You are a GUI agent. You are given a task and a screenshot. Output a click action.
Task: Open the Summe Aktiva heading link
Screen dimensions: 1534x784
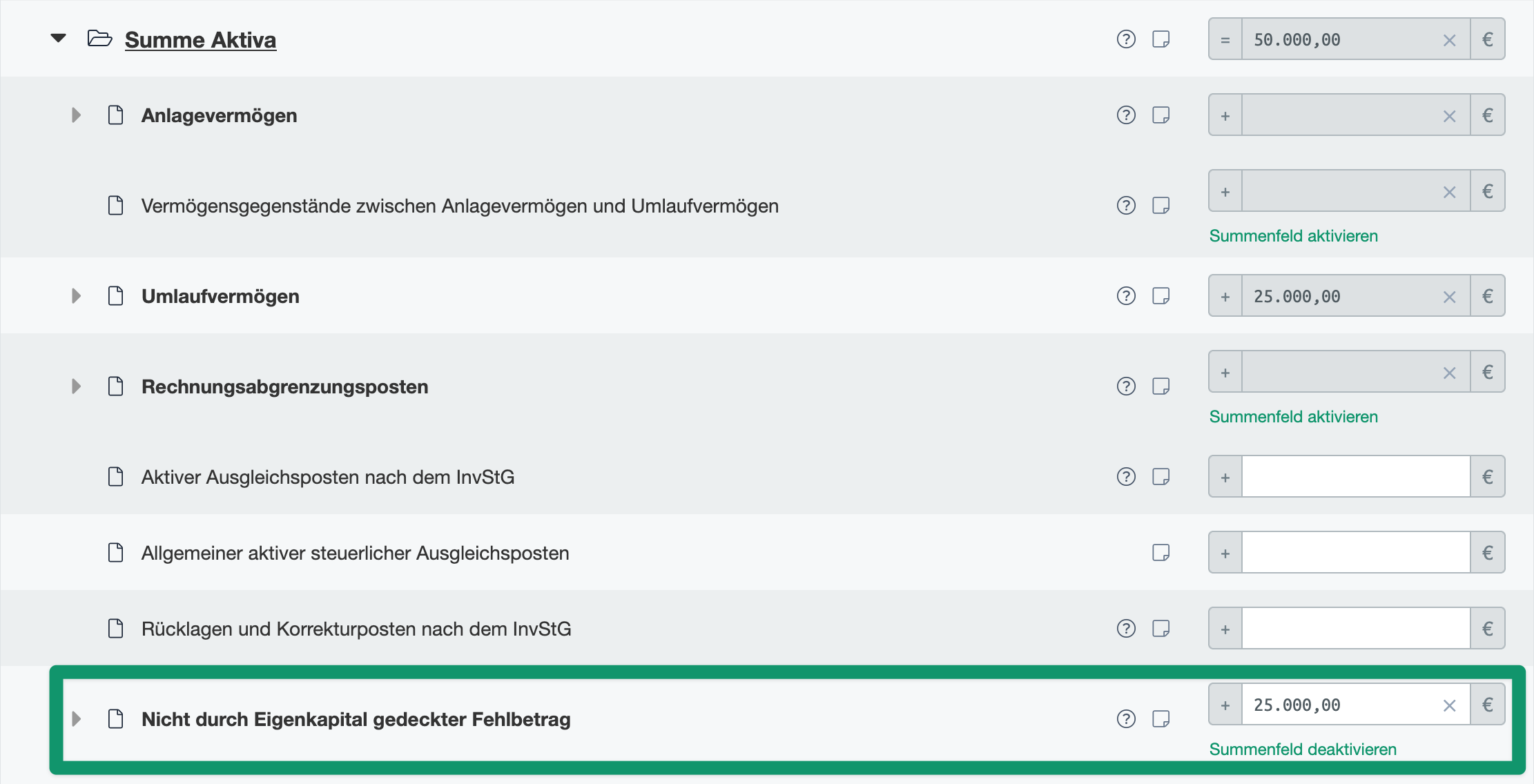200,40
